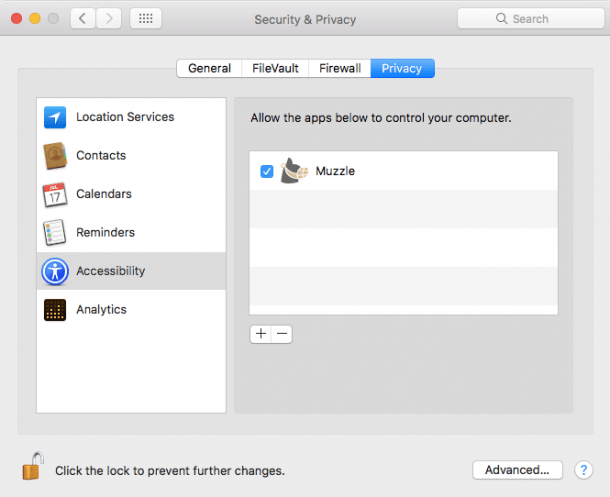Open help with the question mark button
Viewport: 610px width, 497px height.
tap(584, 470)
